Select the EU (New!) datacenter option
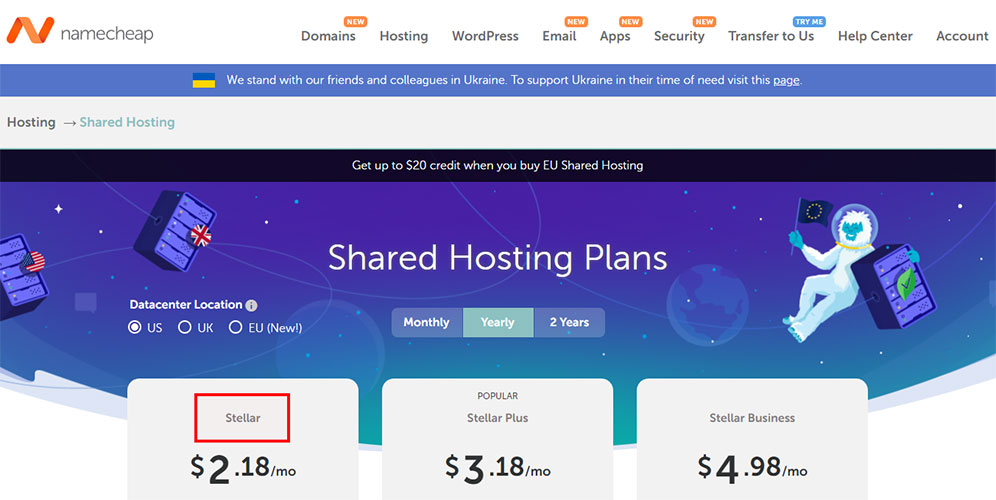This screenshot has width=996, height=500. tap(236, 328)
